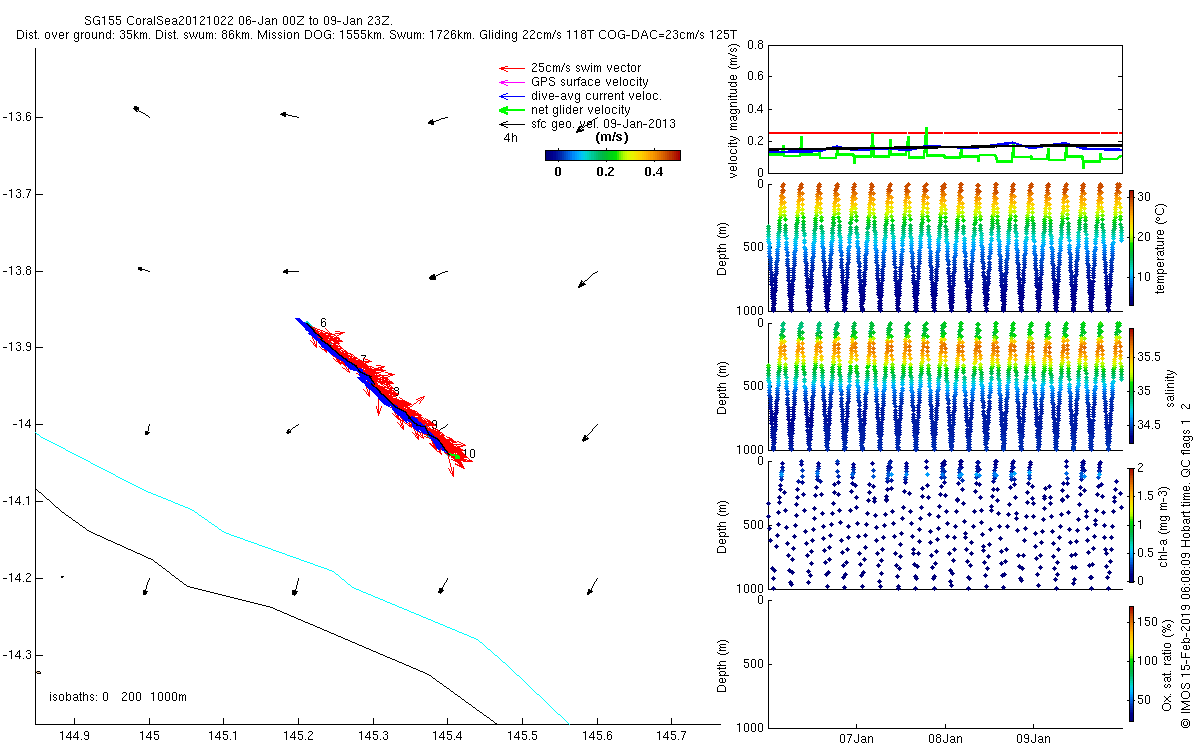This screenshot has height=750, width=1200.
Task: Click the '-14.2' latitude tick label
Action: [17, 578]
